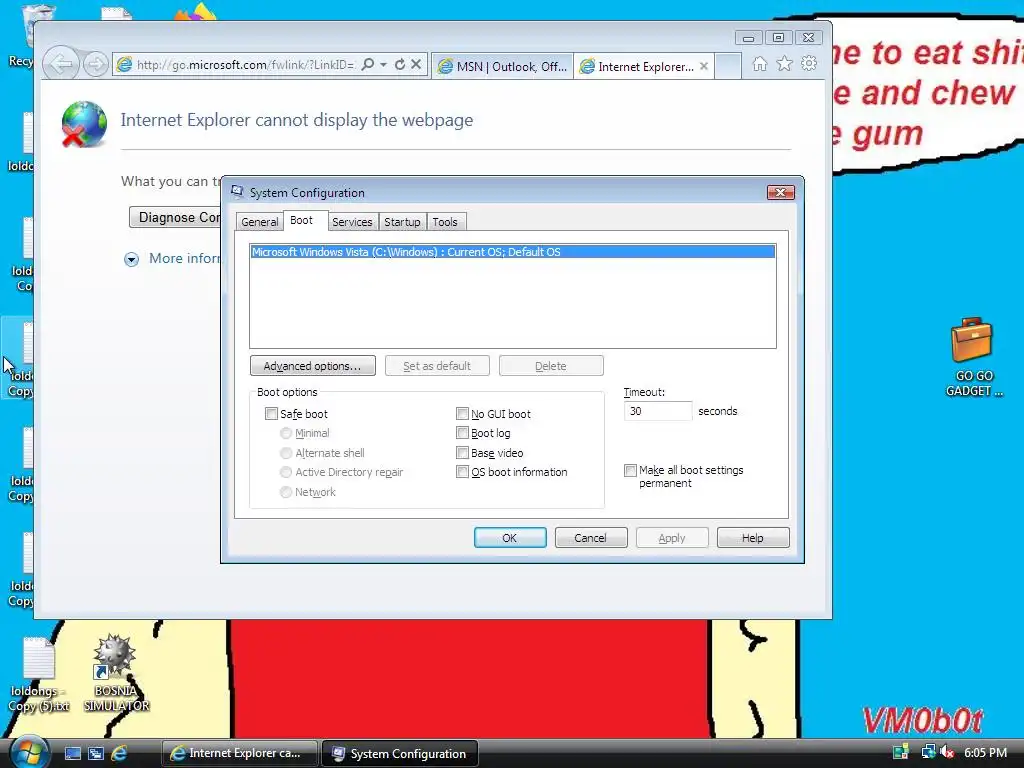1024x768 pixels.
Task: Enable the Safe boot checkbox
Action: 271,413
